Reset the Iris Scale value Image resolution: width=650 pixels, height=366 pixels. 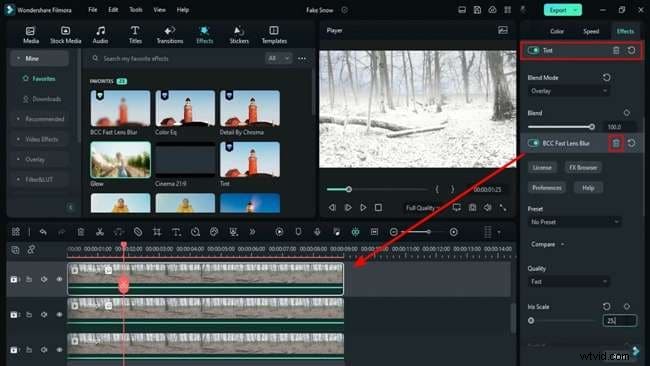[606, 307]
